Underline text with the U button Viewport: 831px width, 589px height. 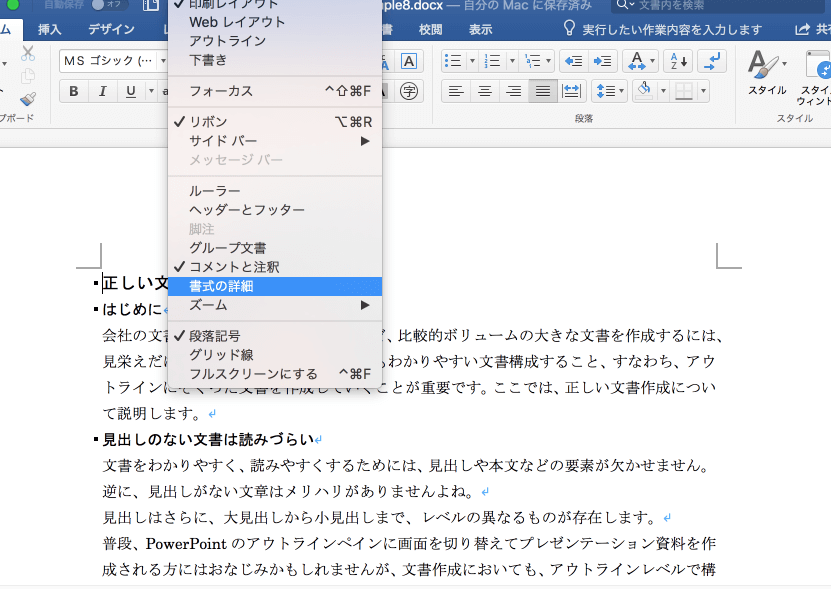point(130,91)
